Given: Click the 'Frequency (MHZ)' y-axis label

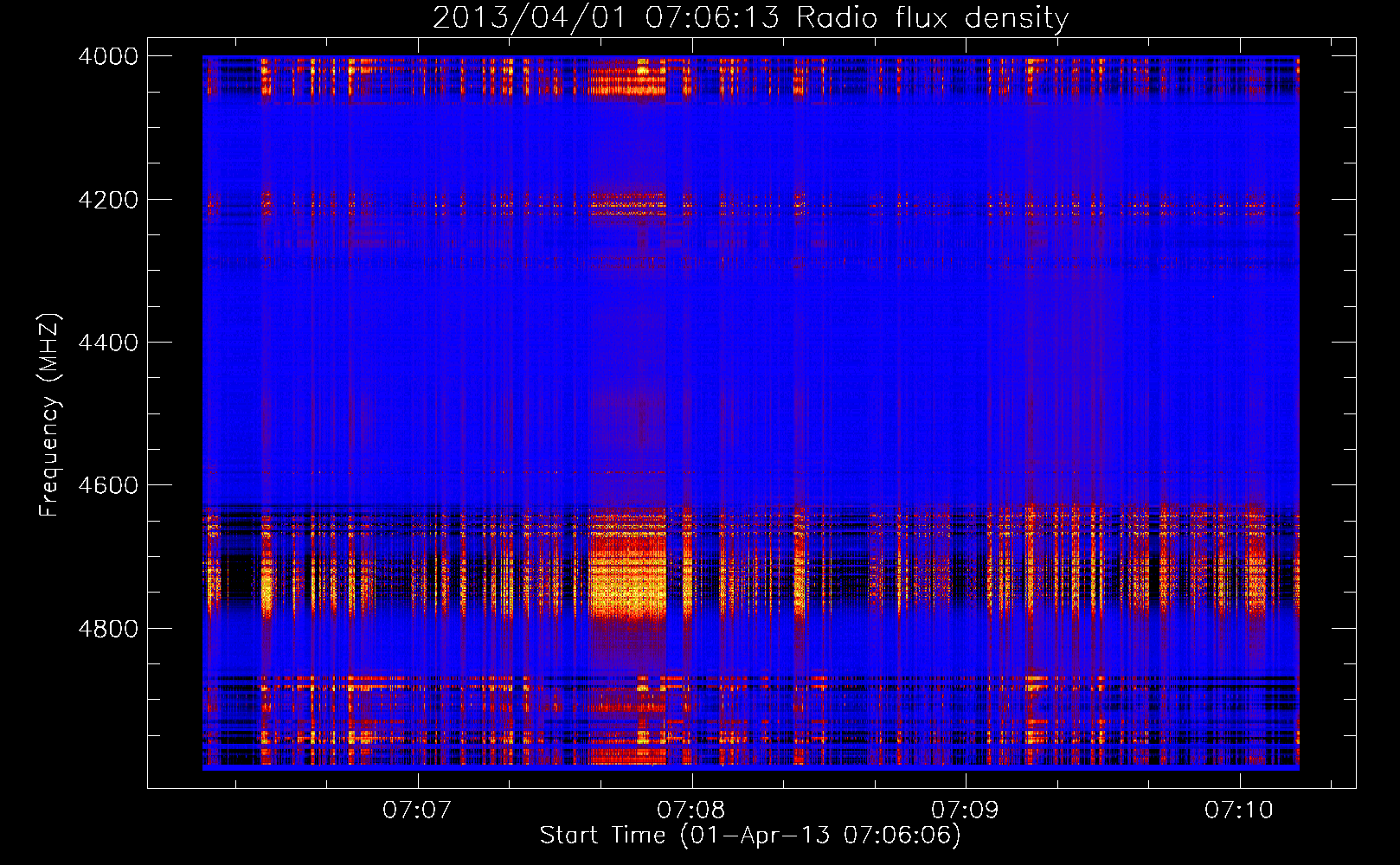Looking at the screenshot, I should click(x=49, y=415).
